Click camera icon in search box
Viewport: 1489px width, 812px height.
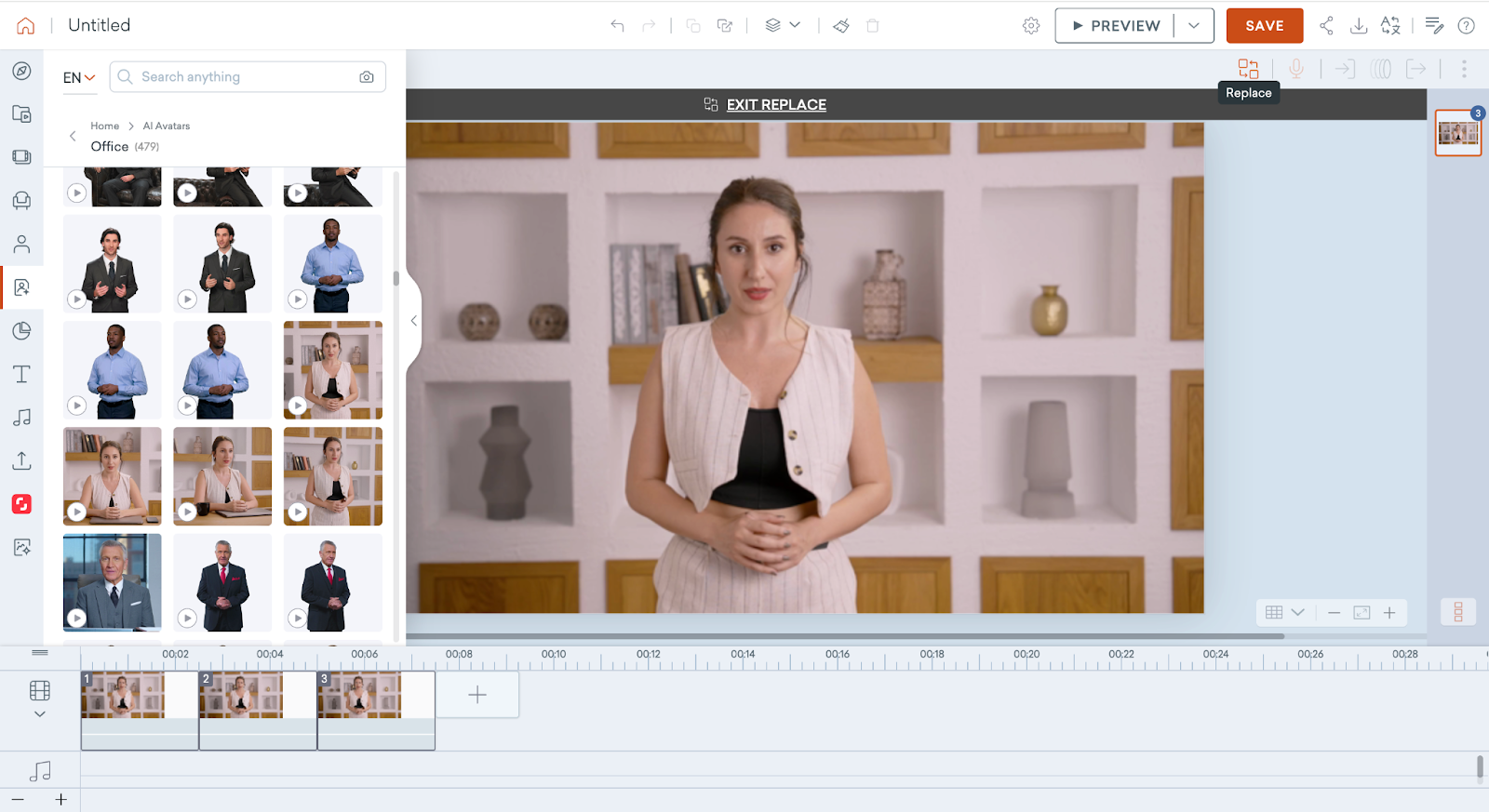tap(367, 77)
